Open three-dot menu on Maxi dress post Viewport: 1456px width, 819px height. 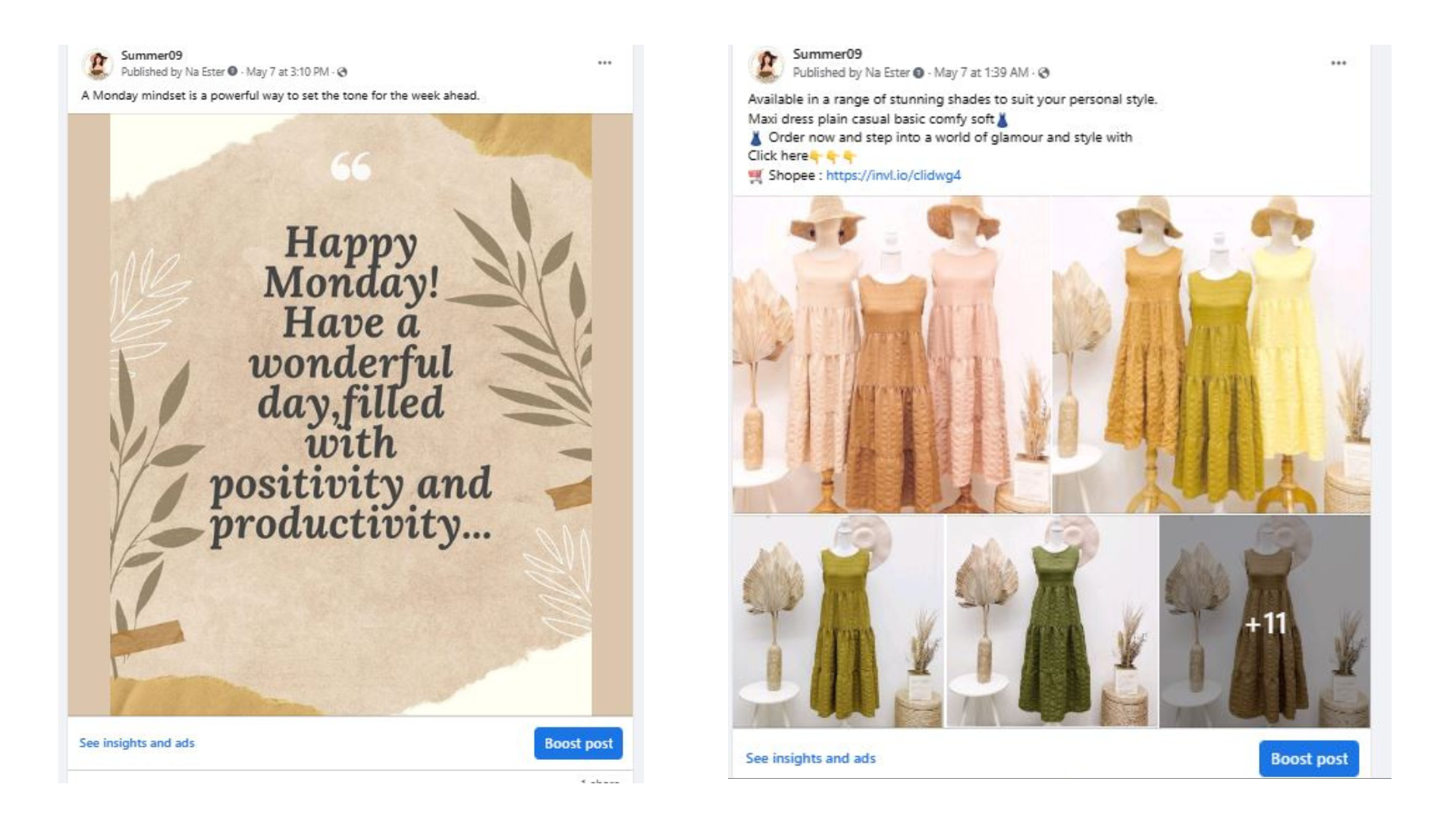[1338, 63]
